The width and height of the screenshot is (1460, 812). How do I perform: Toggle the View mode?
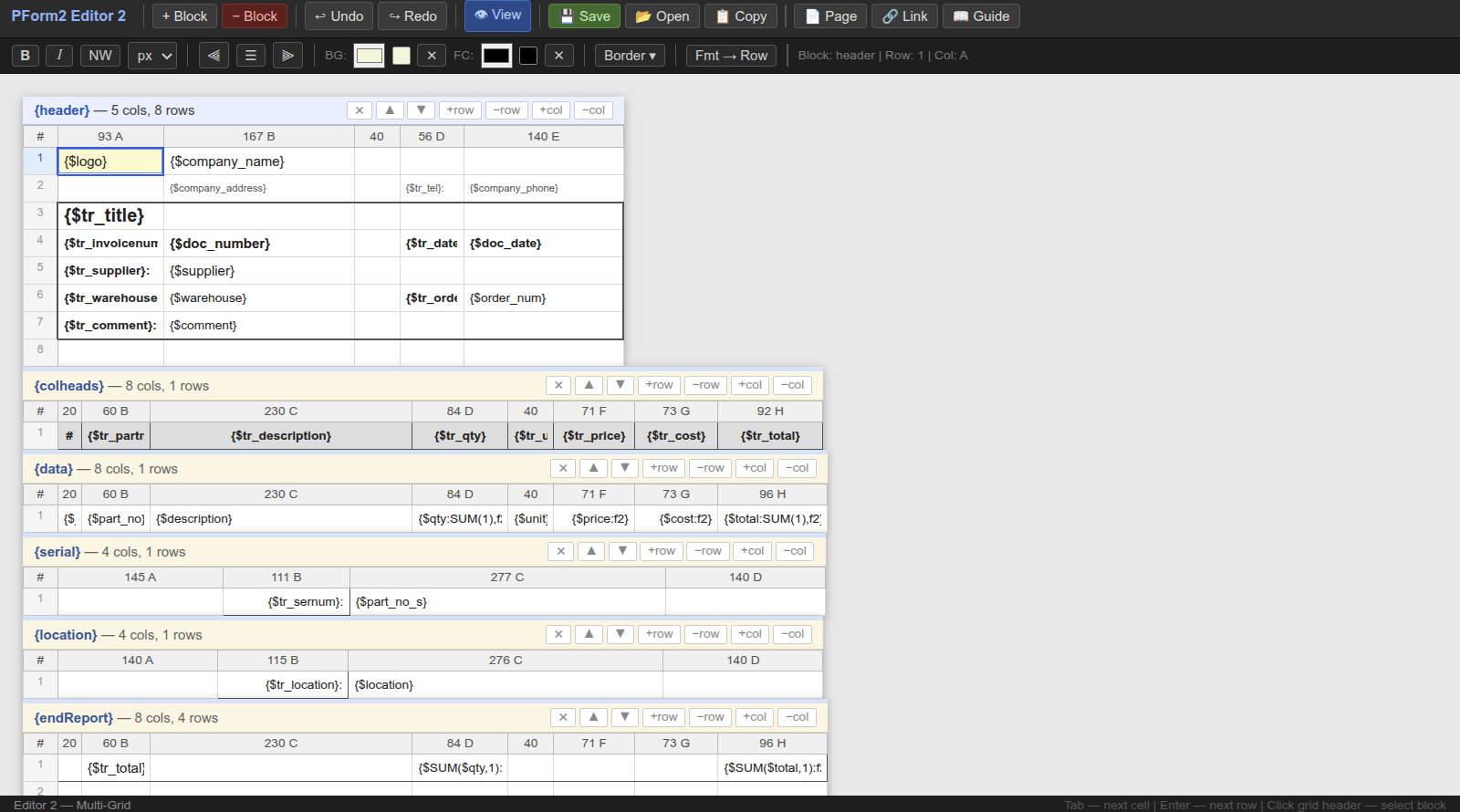pyautogui.click(x=498, y=16)
